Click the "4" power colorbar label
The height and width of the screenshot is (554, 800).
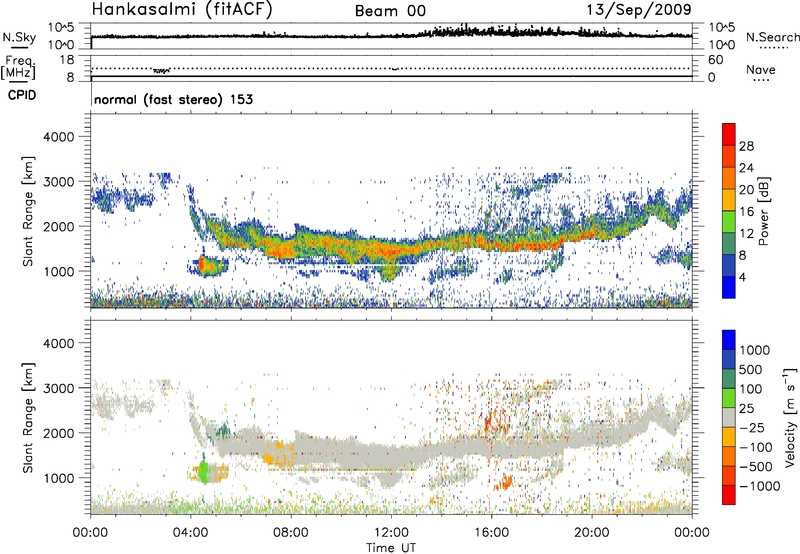742,277
